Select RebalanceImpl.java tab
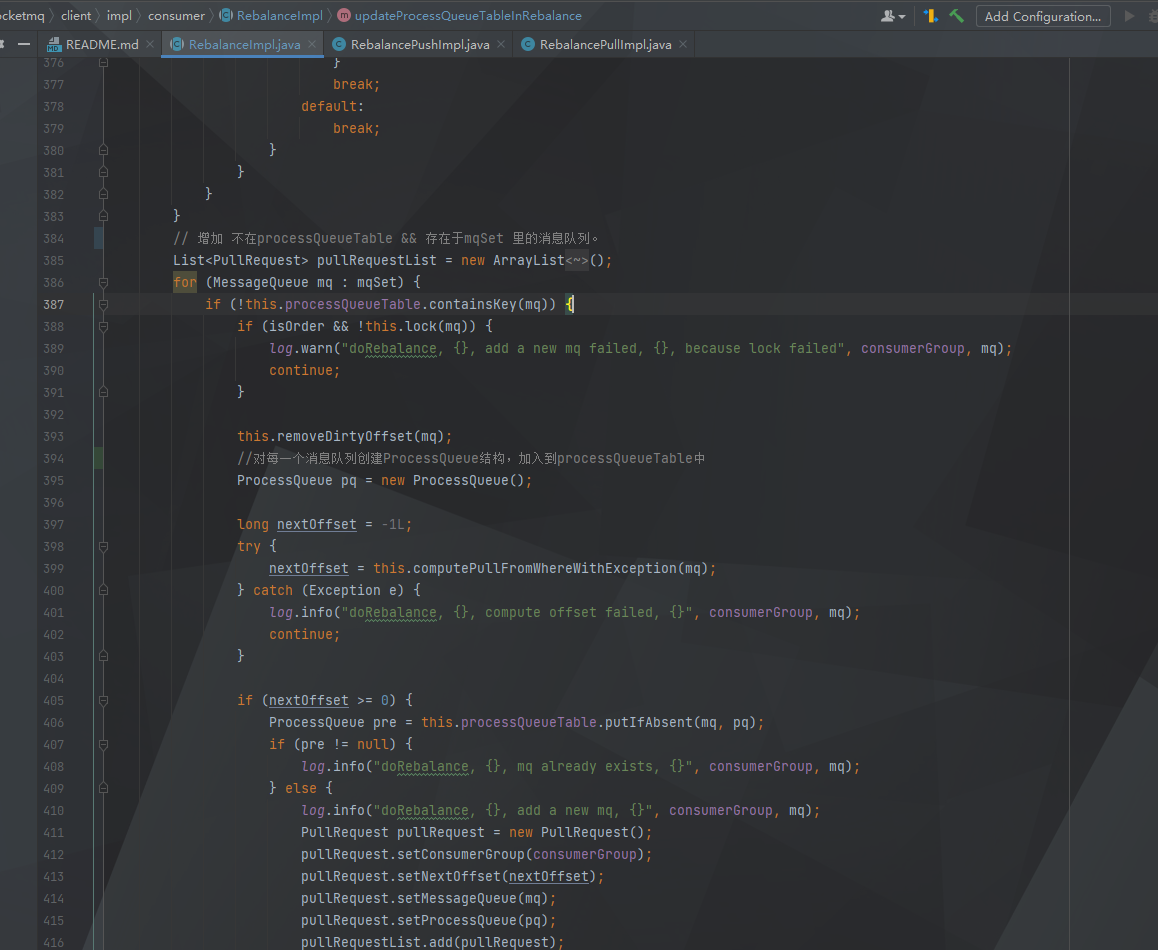Screen dimensions: 1158x950 tap(244, 44)
